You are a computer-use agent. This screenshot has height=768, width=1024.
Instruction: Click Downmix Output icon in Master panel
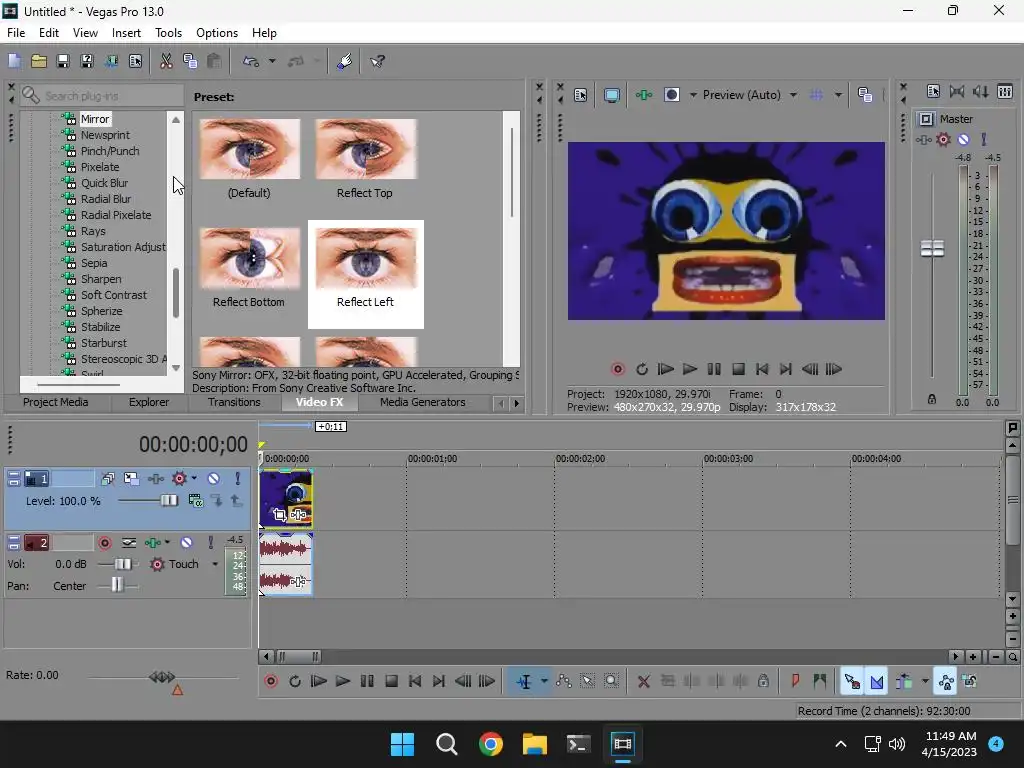[x=957, y=92]
